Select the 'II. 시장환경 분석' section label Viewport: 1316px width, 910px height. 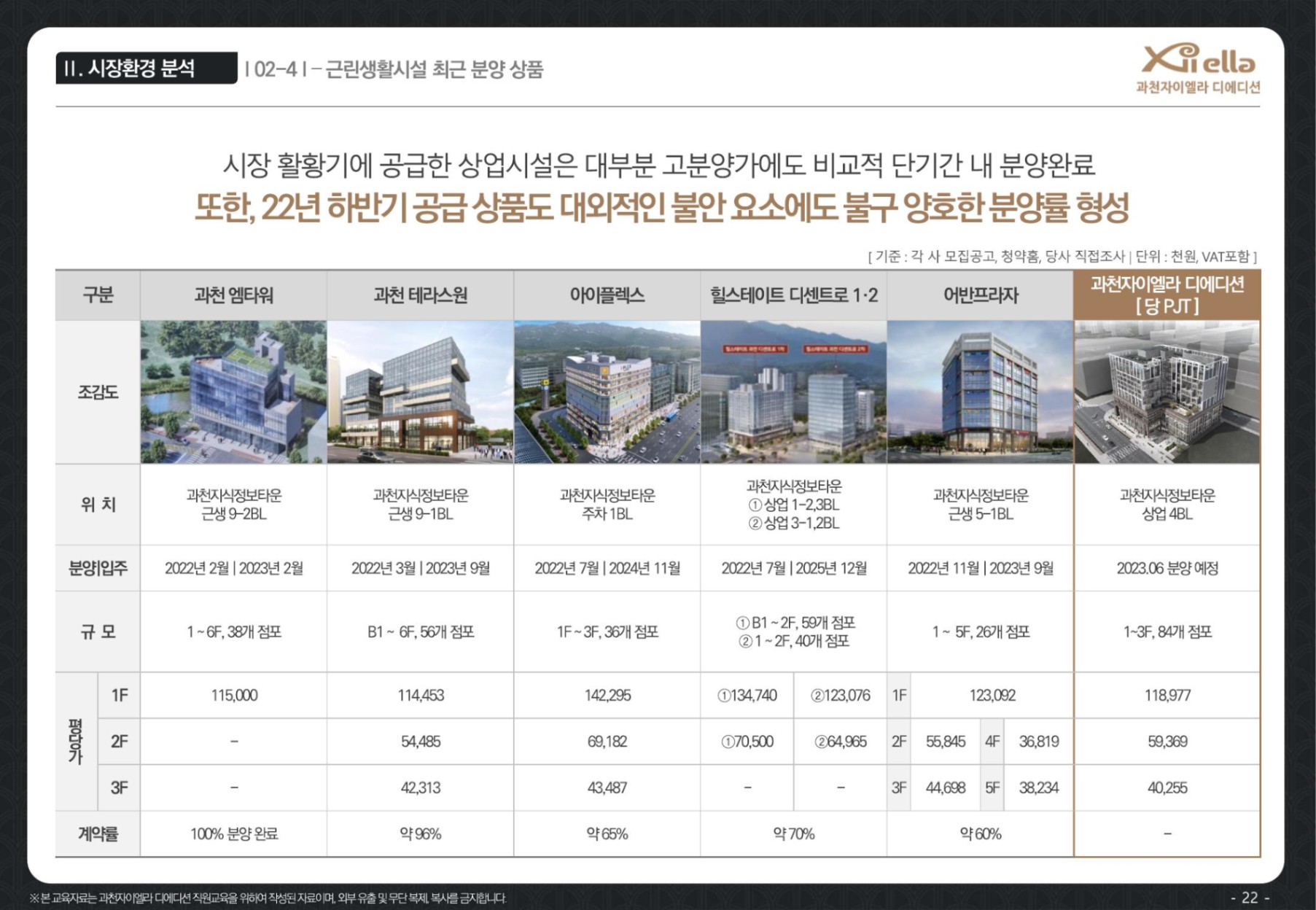146,69
